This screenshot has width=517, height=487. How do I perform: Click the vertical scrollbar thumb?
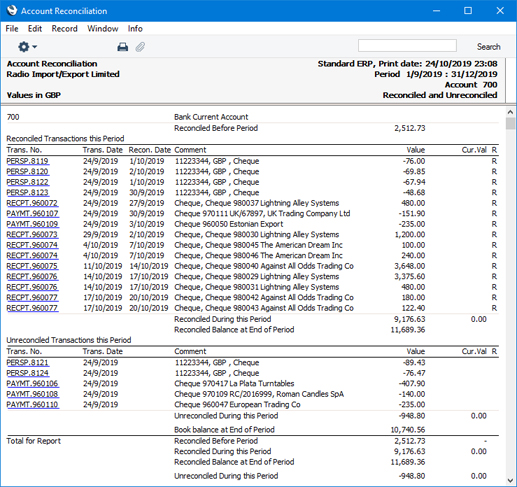510,123
